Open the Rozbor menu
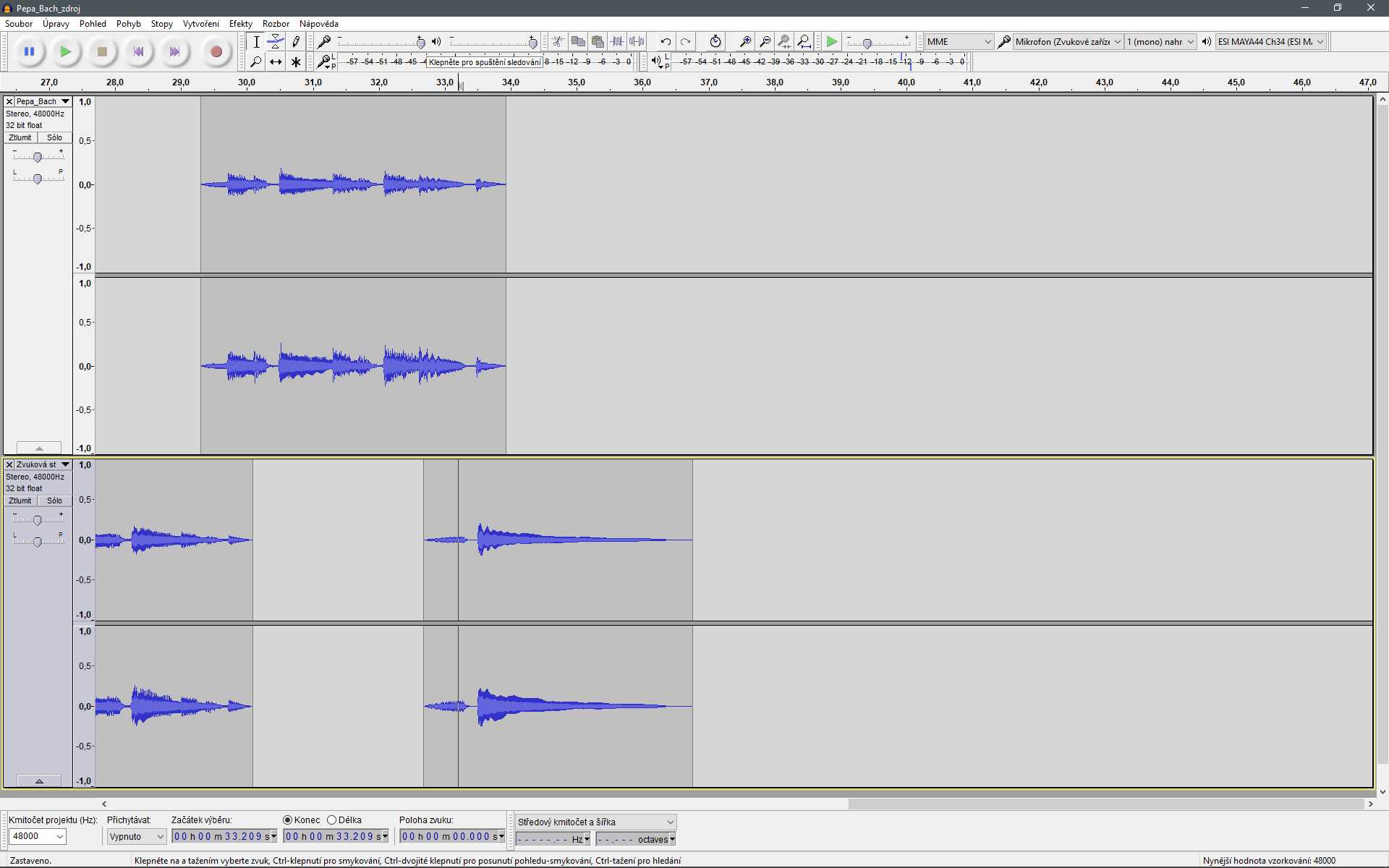The width and height of the screenshot is (1389, 868). (x=276, y=24)
